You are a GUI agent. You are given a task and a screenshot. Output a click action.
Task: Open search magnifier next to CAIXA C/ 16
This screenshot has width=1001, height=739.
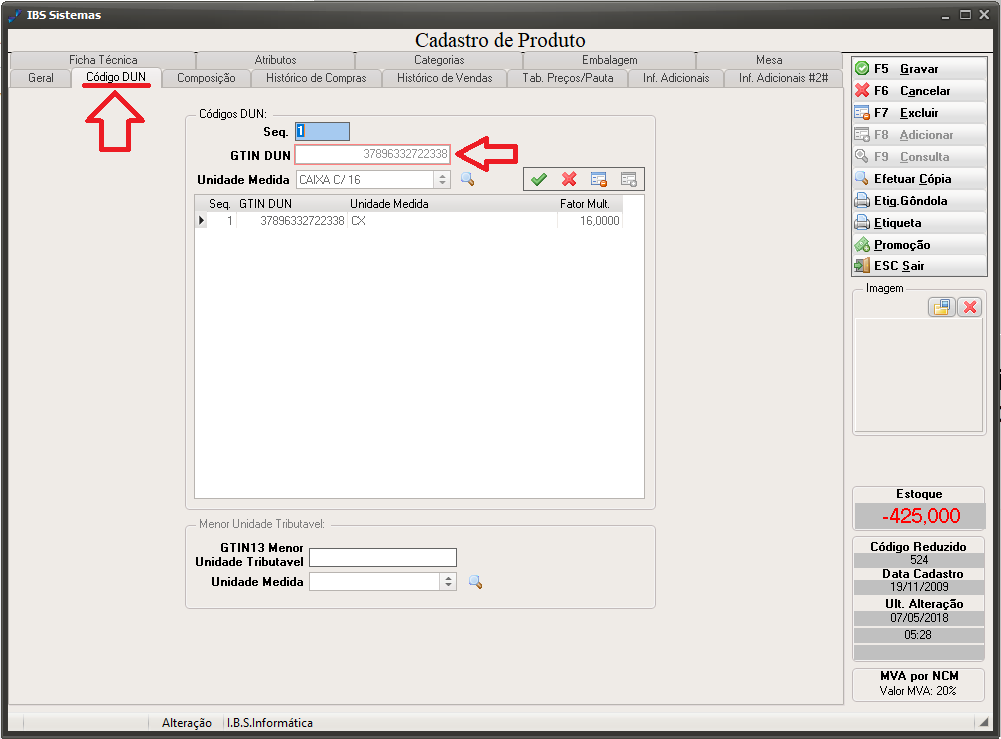click(467, 179)
